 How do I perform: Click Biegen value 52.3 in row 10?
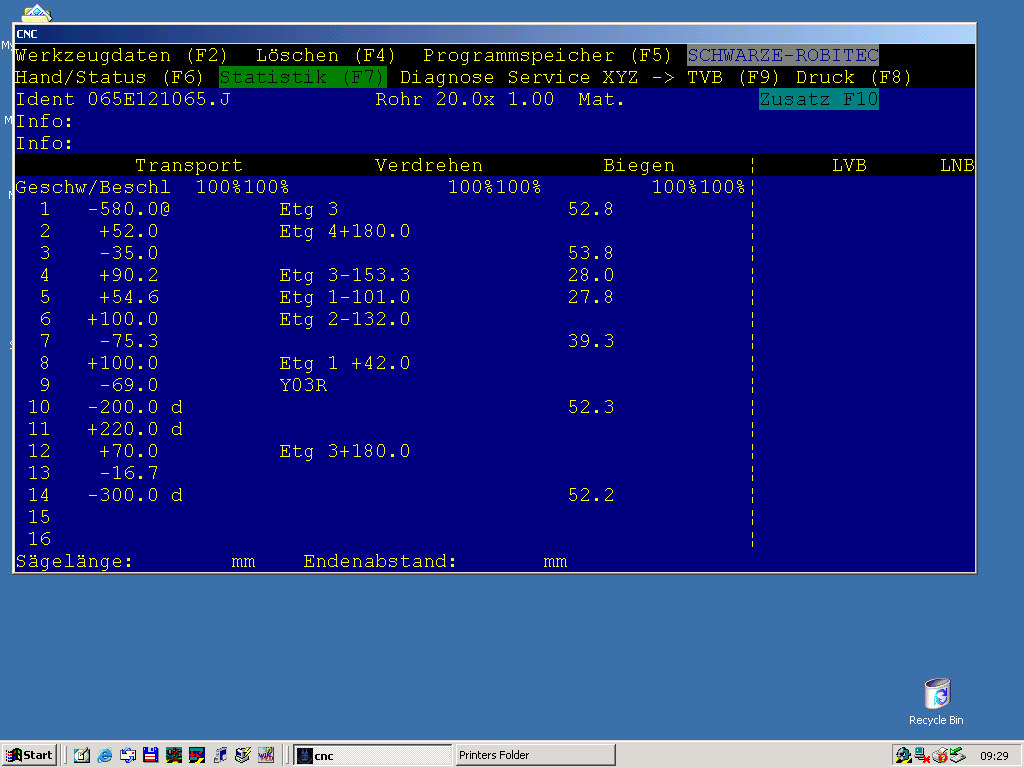[x=591, y=408]
